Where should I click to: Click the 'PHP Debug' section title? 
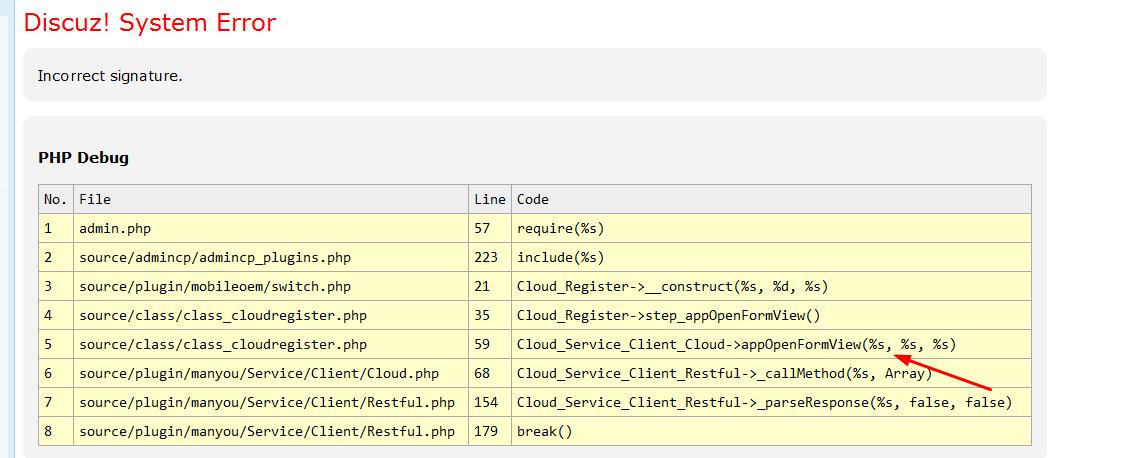pyautogui.click(x=84, y=158)
